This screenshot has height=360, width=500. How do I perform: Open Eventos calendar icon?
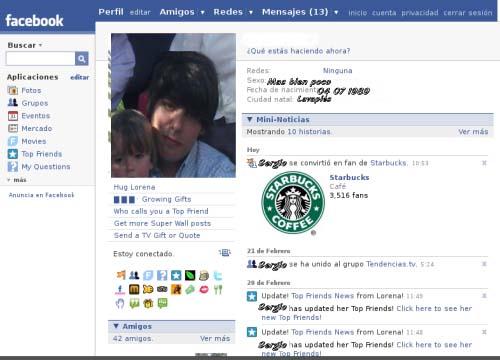(13, 116)
